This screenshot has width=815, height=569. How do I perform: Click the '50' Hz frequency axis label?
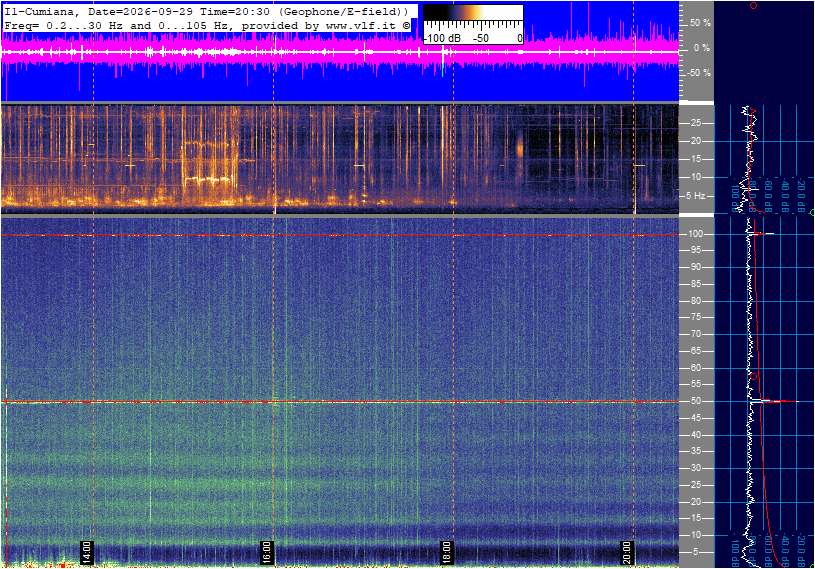[695, 401]
